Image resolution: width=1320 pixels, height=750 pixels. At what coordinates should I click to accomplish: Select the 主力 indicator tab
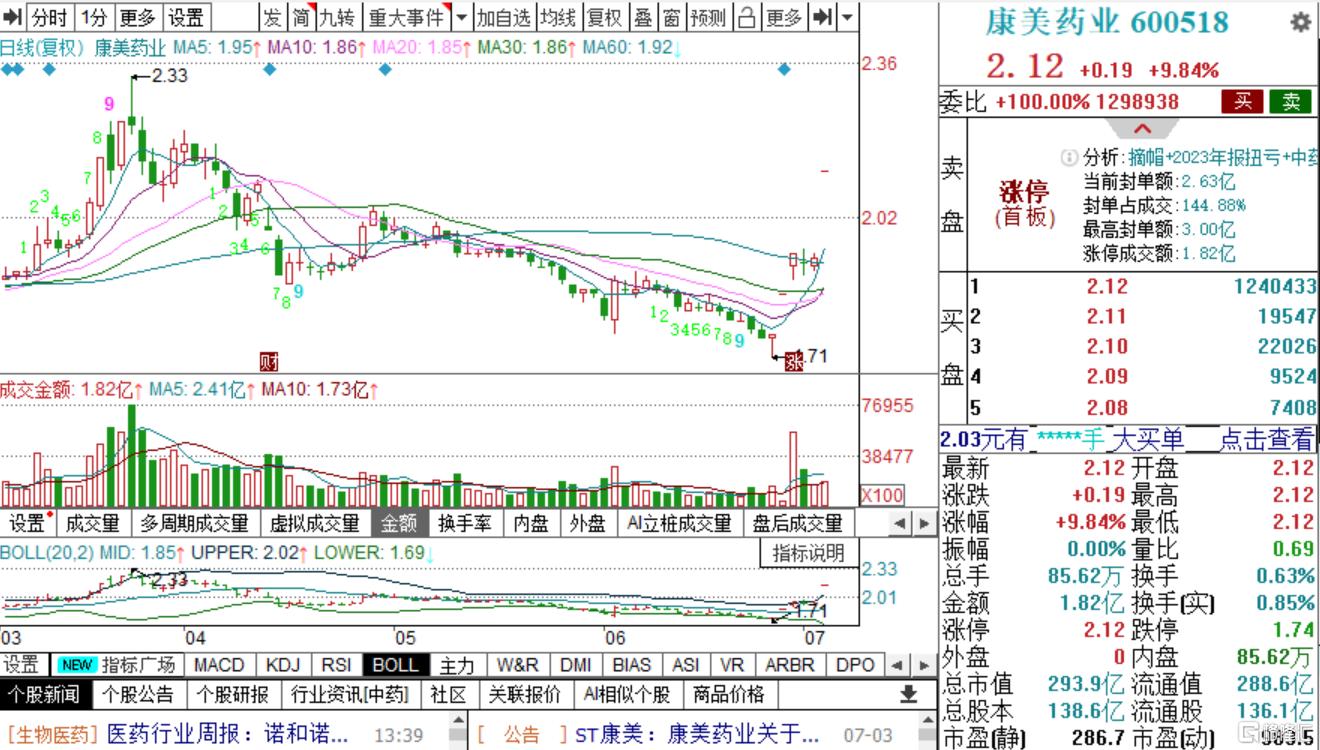(x=457, y=665)
